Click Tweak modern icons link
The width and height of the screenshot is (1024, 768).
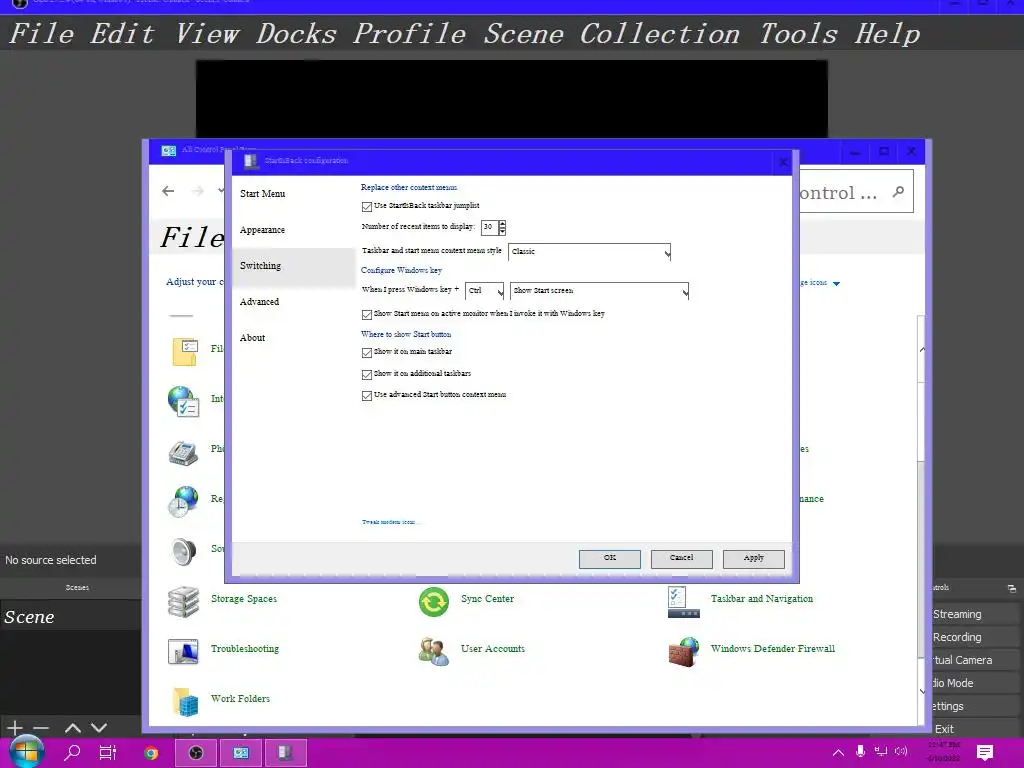(x=391, y=522)
